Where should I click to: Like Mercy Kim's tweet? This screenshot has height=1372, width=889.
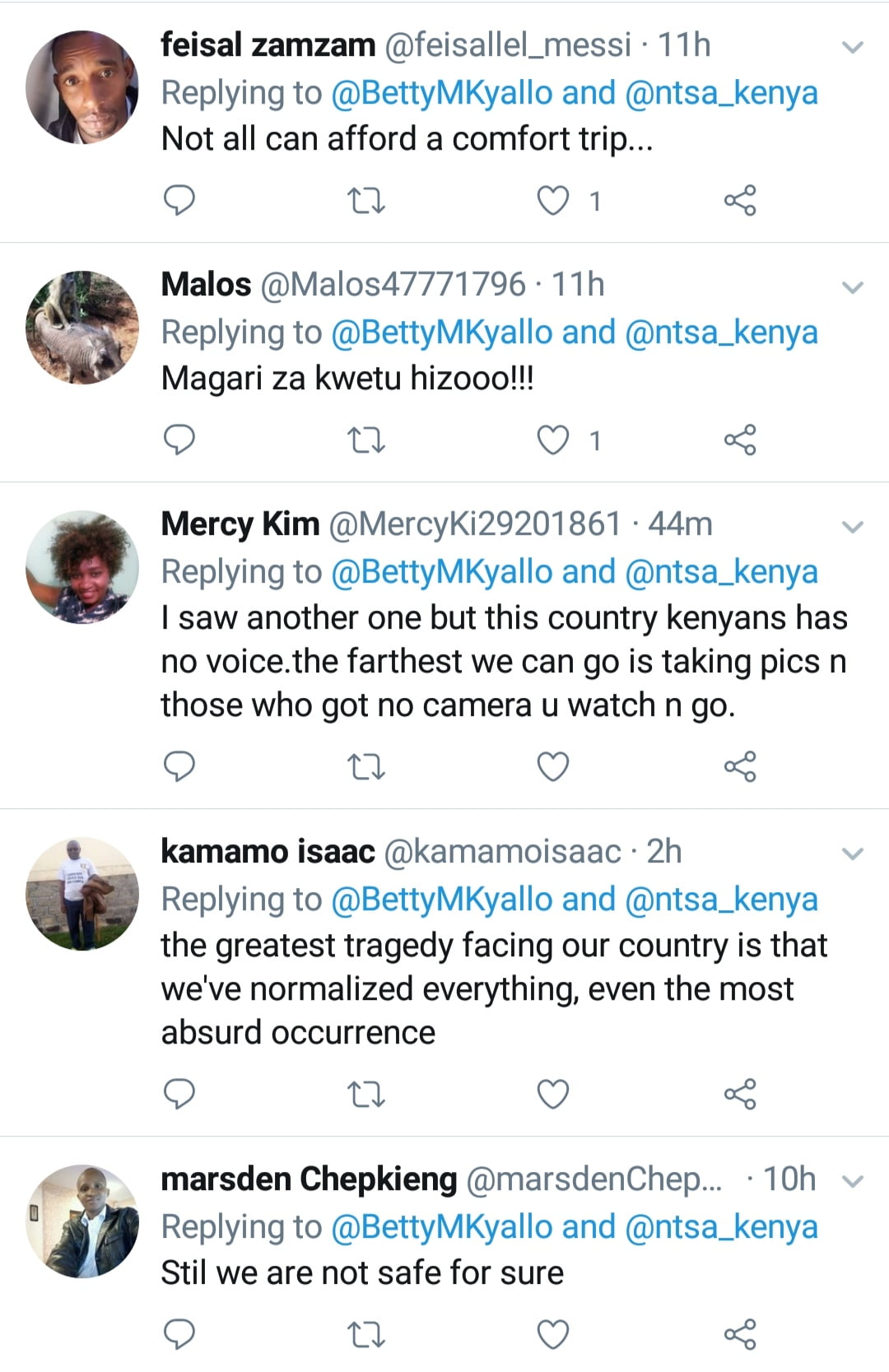(553, 766)
